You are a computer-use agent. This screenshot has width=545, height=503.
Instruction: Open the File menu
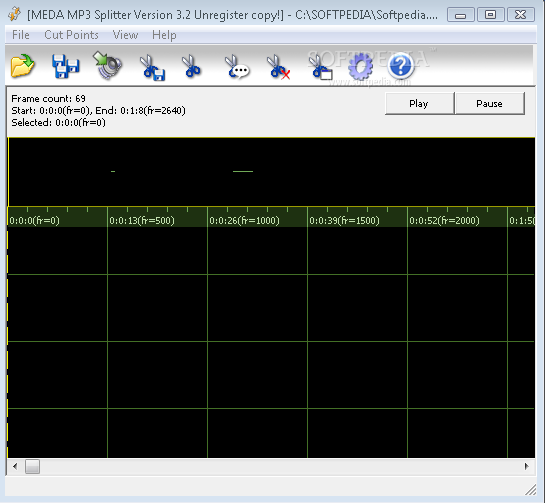point(21,35)
